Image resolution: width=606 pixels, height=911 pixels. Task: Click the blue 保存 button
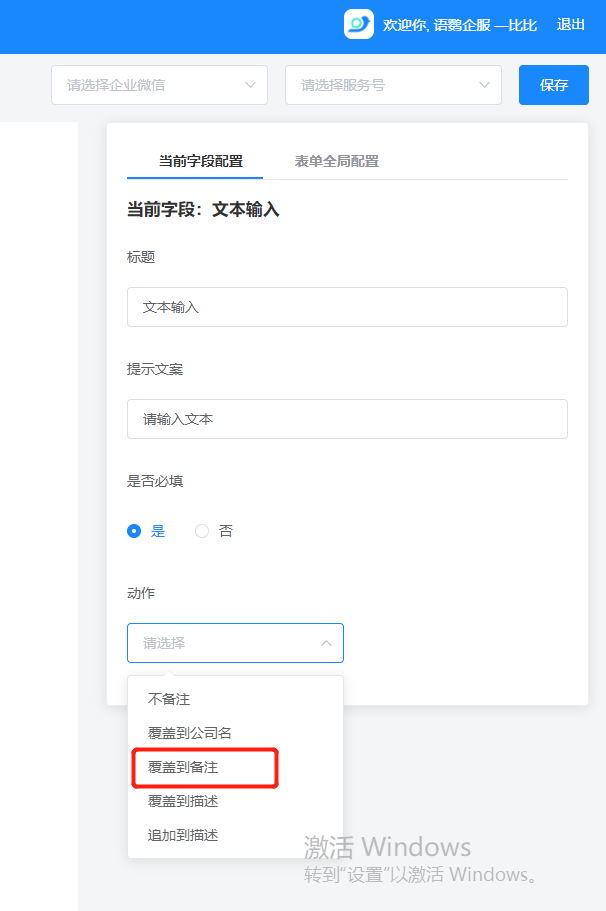554,85
